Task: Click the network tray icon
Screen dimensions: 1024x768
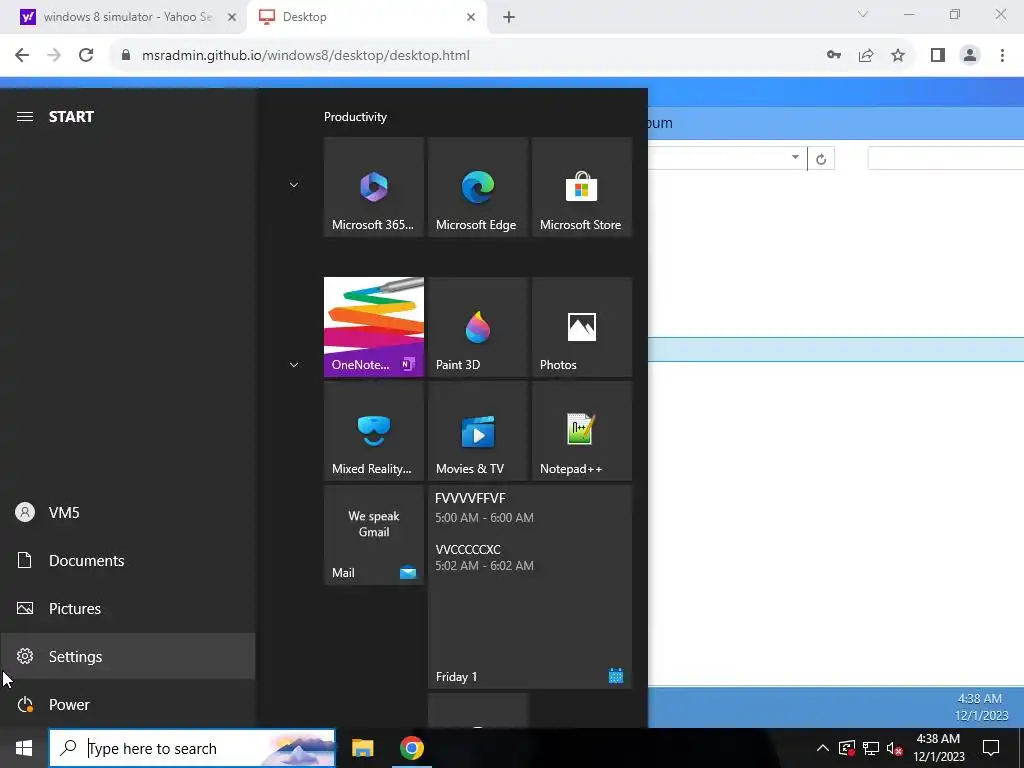Action: point(871,748)
